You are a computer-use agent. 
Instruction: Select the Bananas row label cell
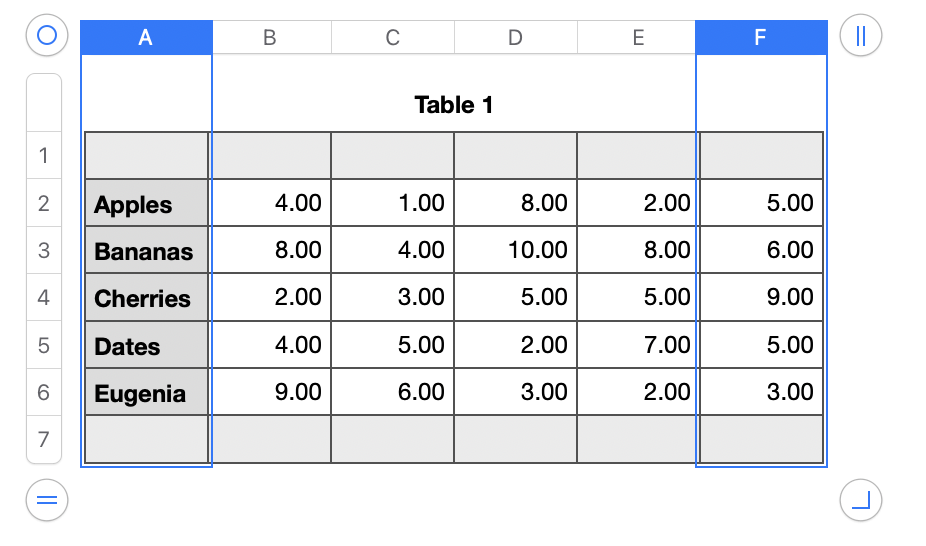pos(147,251)
